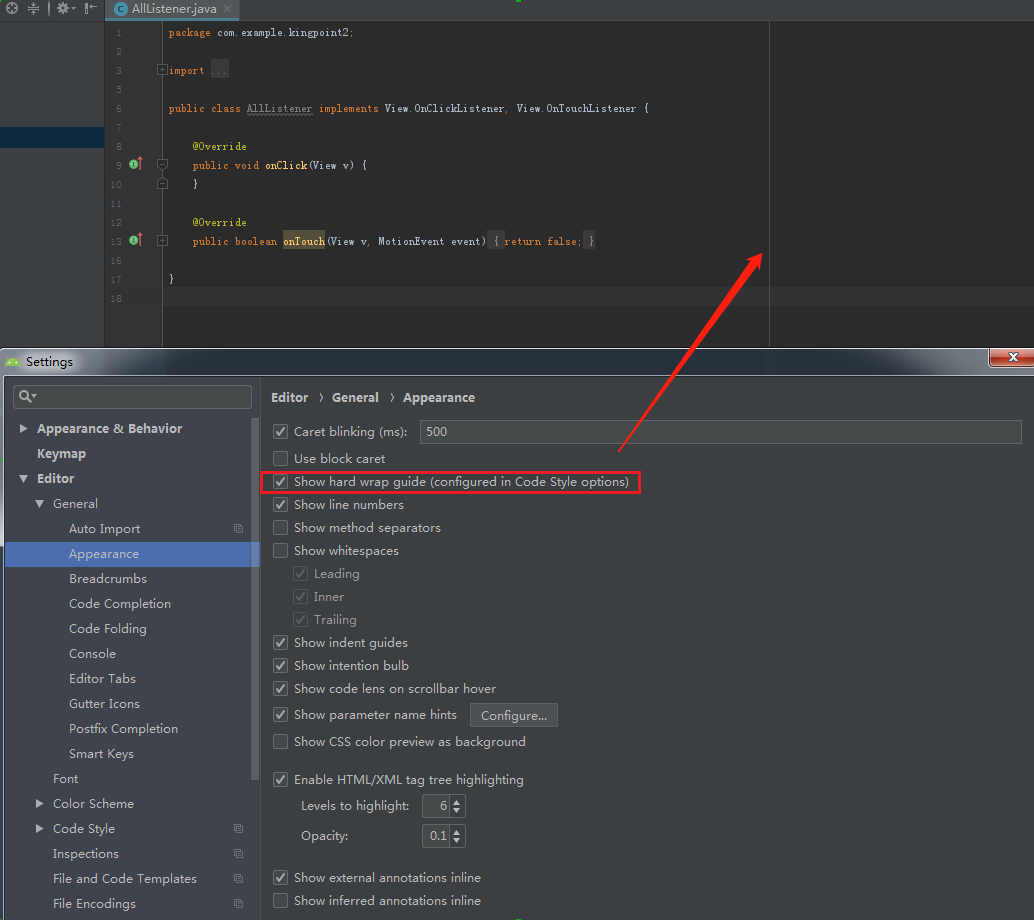Click the Configure... button for parameter hints
Screen dimensions: 1034x920
pos(513,716)
